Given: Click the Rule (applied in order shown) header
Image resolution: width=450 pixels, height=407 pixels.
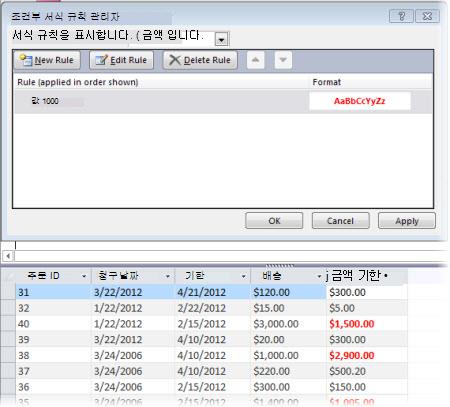Looking at the screenshot, I should click(x=78, y=82).
